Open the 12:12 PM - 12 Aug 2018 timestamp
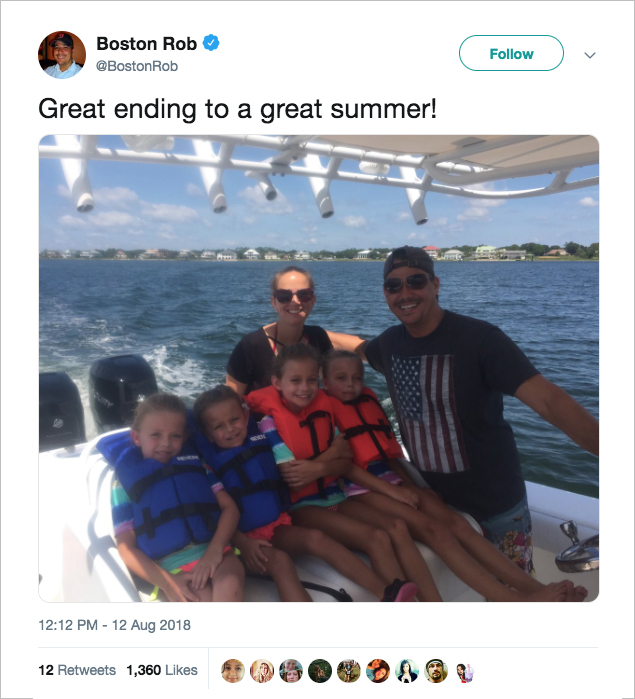The width and height of the screenshot is (635, 699). pos(115,625)
